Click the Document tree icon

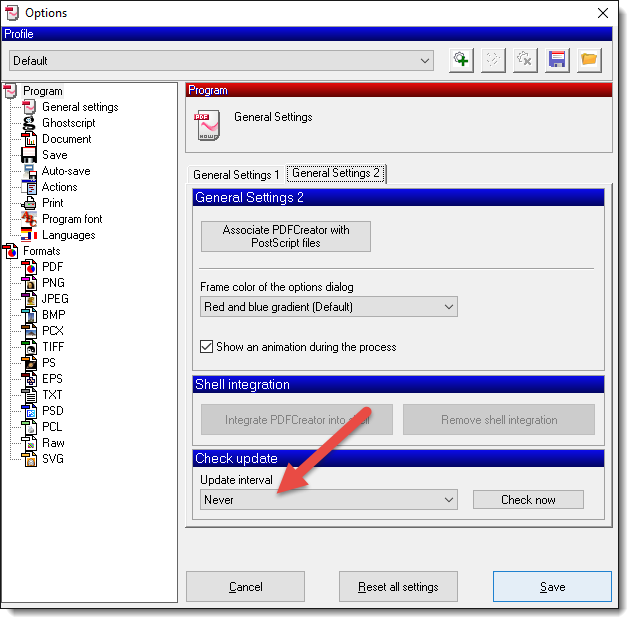[x=29, y=139]
